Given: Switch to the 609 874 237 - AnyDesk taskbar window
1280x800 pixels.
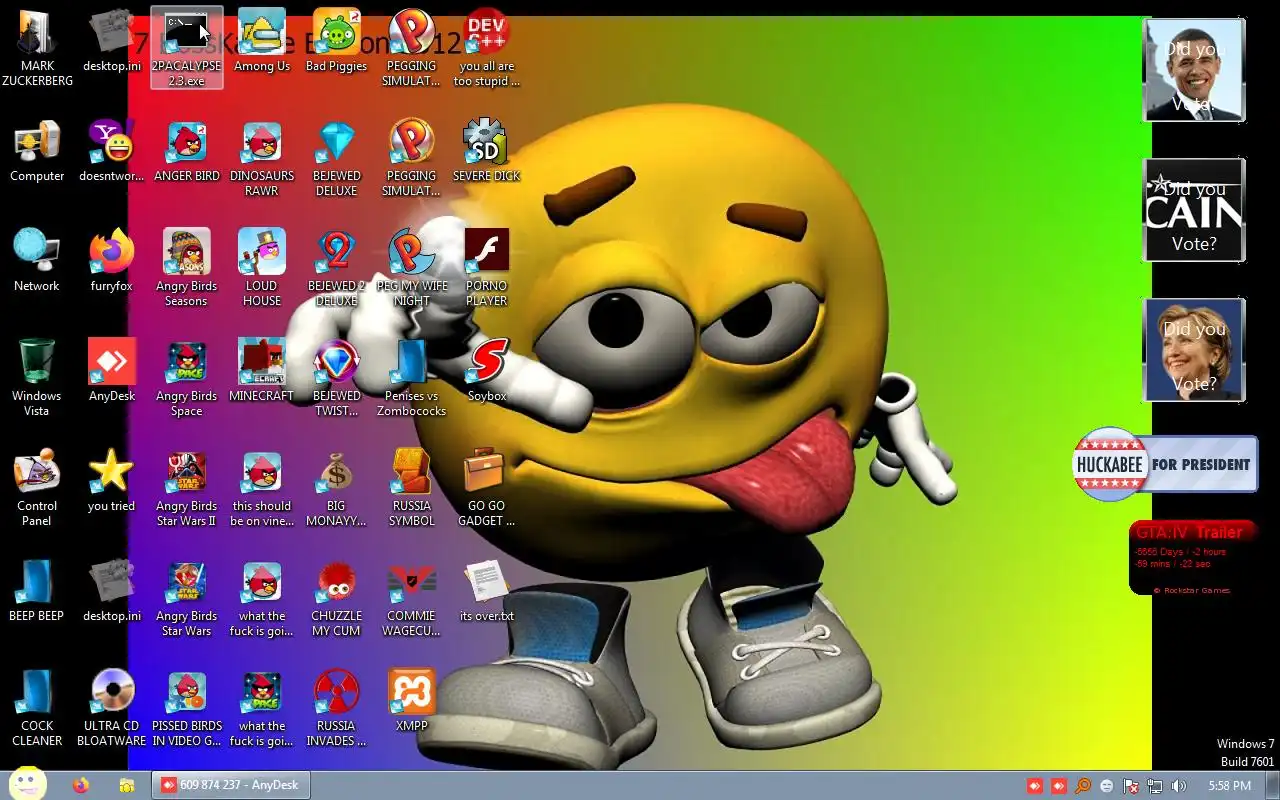Looking at the screenshot, I should (x=230, y=785).
